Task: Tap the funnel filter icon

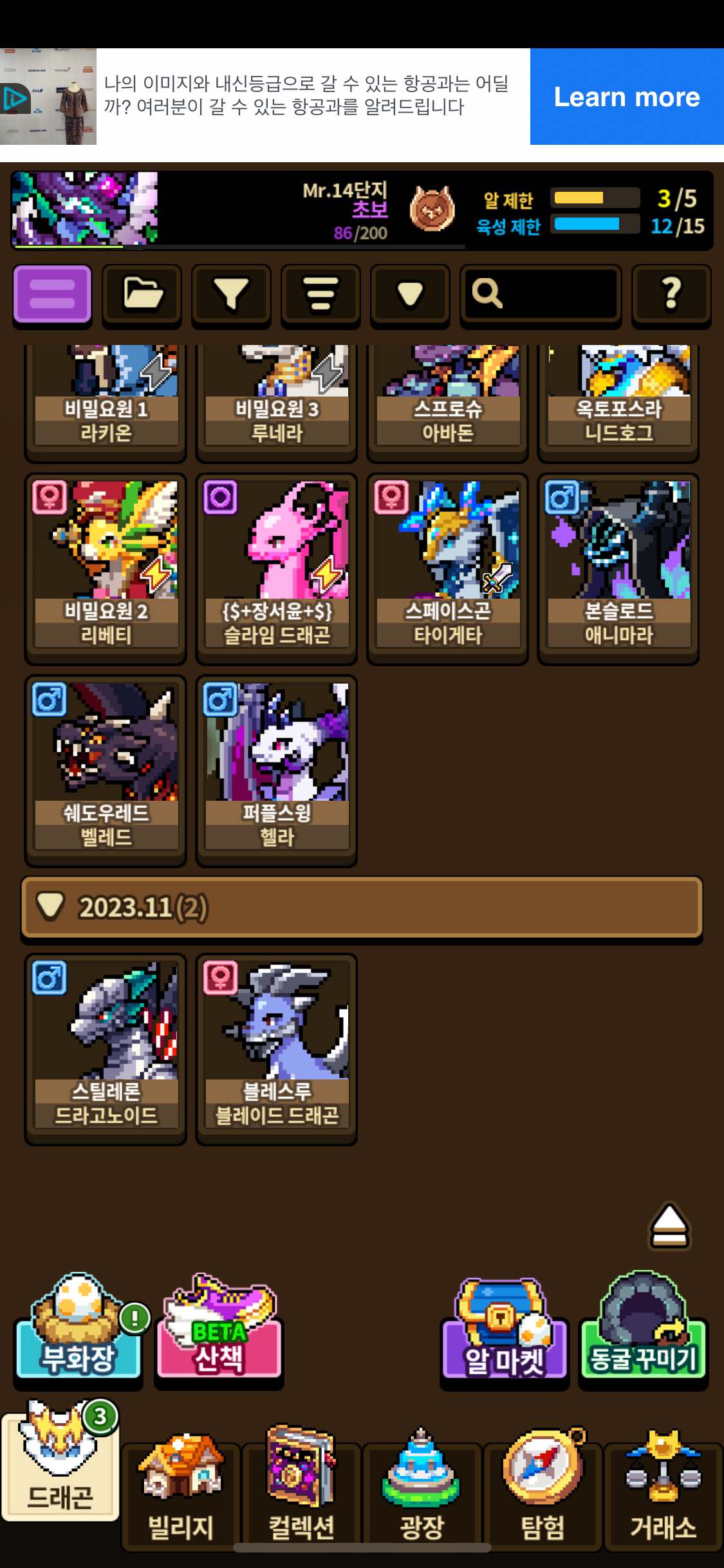Action: 231,294
